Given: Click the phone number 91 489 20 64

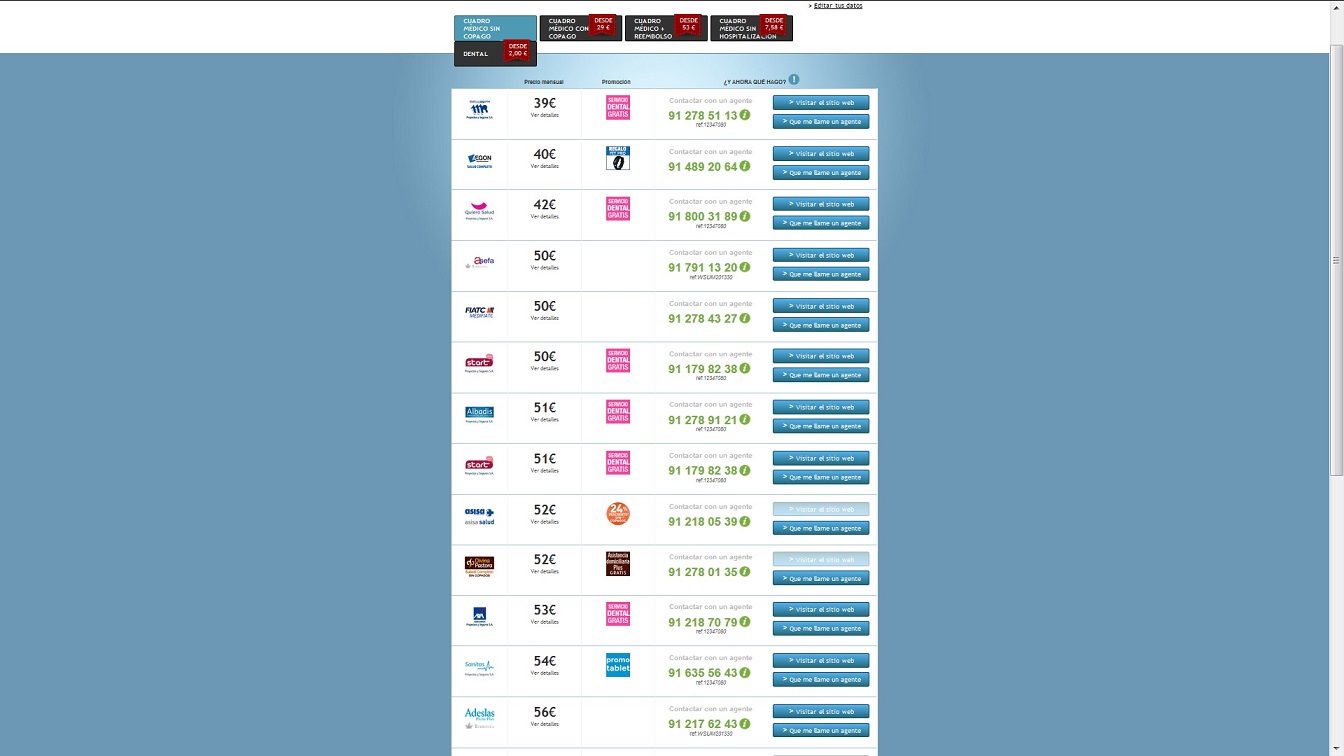Looking at the screenshot, I should 703,166.
